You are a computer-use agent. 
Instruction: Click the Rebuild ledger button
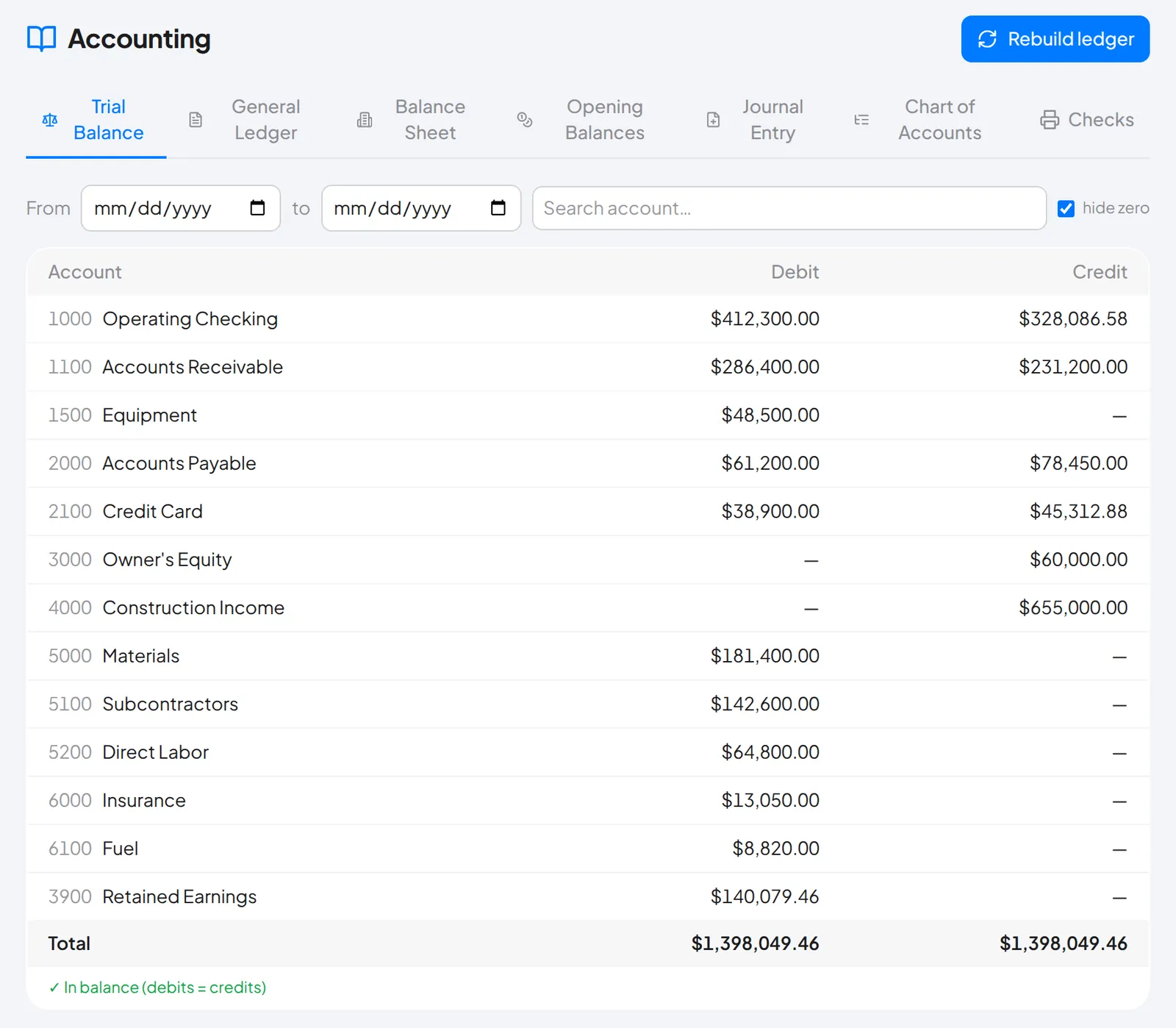tap(1055, 39)
